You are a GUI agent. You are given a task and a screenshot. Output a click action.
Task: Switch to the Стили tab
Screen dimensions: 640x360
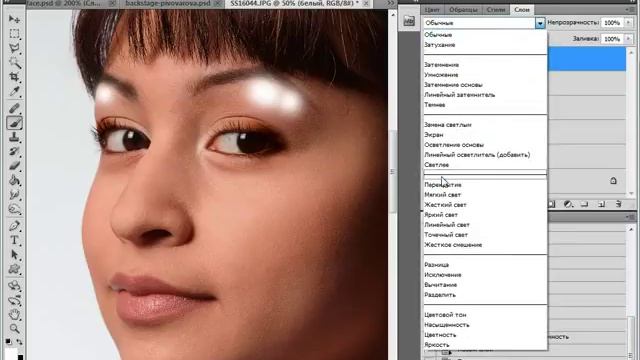496,9
